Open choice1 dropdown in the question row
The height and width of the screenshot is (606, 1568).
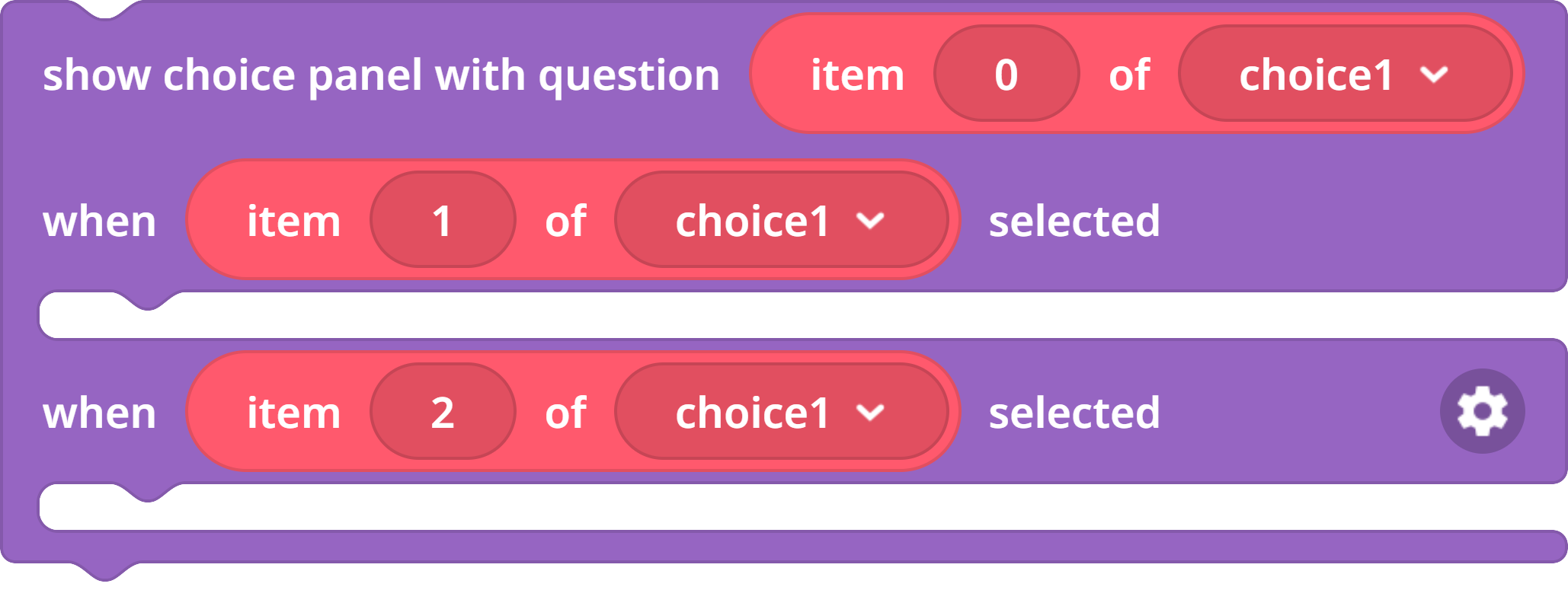point(1345,74)
